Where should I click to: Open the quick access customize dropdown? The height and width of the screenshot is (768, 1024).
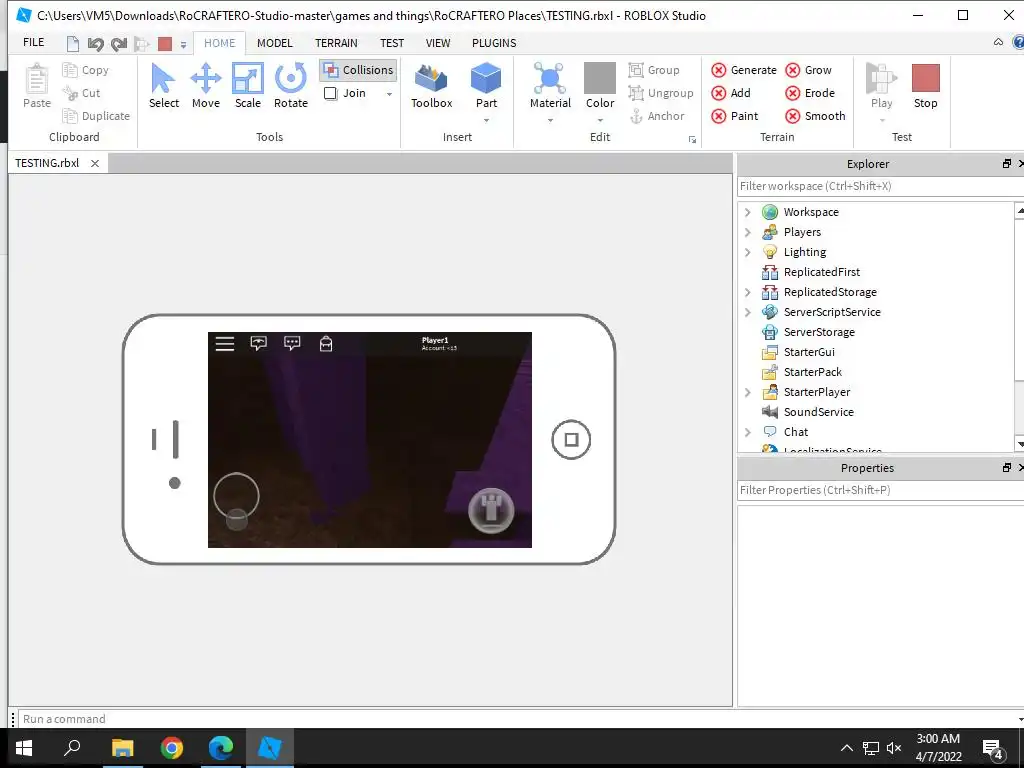pyautogui.click(x=184, y=45)
